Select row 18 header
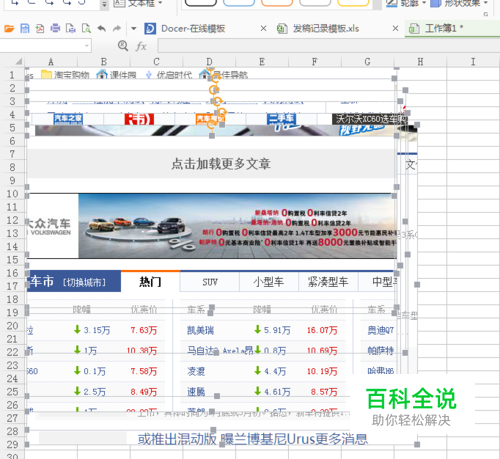Viewport: 500px width, 459px height. (12, 299)
